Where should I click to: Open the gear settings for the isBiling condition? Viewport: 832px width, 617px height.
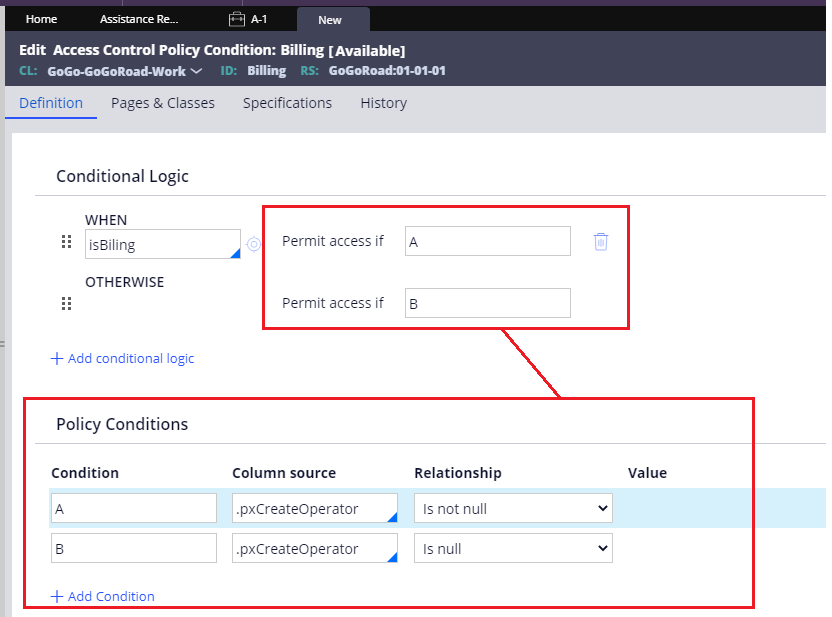click(253, 243)
